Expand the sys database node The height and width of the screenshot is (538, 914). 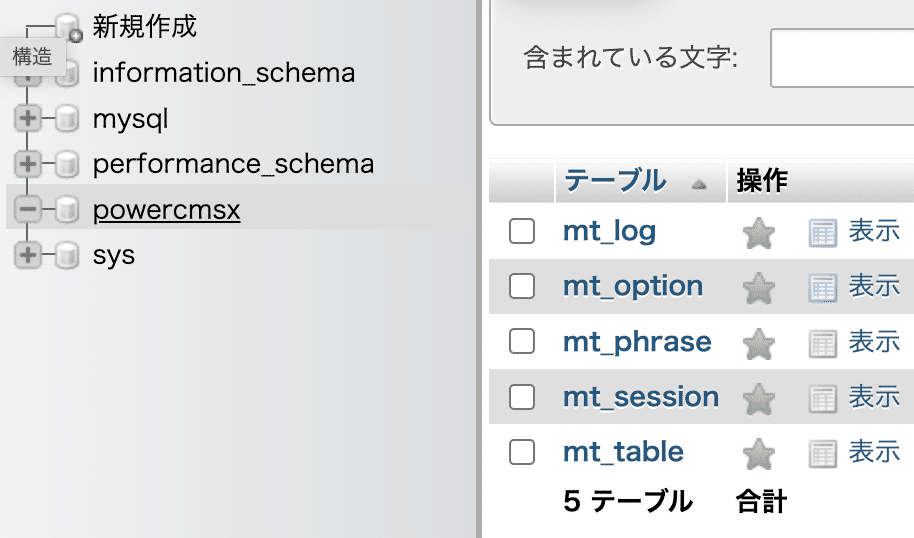coord(27,255)
